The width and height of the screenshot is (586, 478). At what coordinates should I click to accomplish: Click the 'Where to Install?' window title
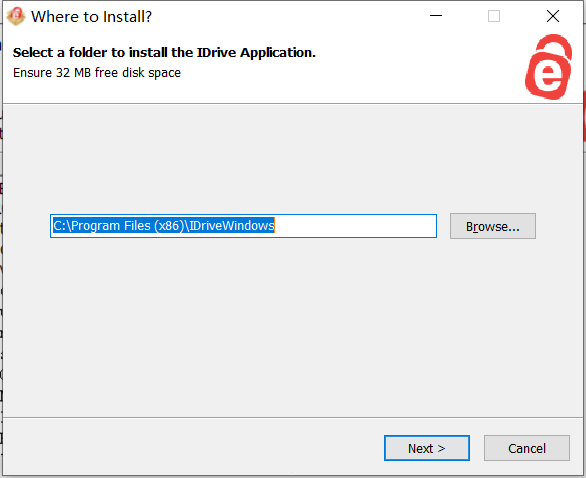point(92,17)
